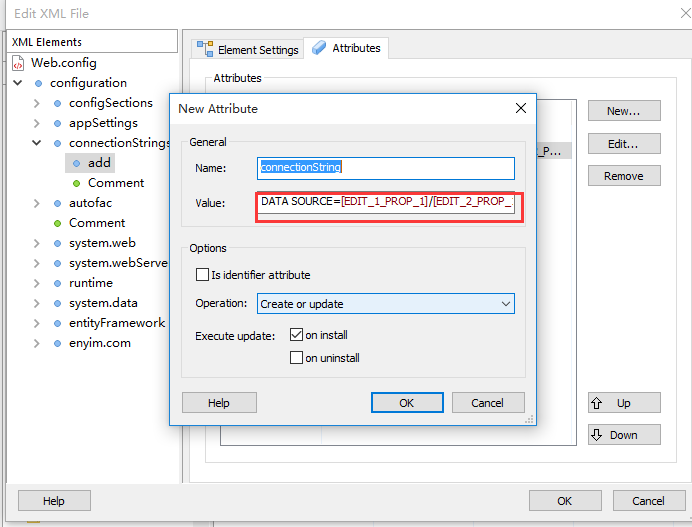Screen dimensions: 692x527
Task: Open the Operation dropdown
Action: click(x=386, y=304)
